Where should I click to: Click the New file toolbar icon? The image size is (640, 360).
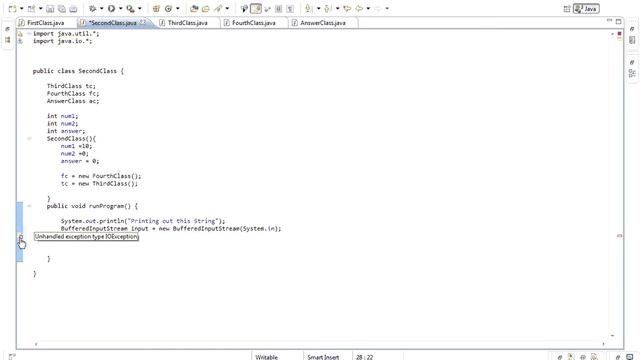click(12, 9)
